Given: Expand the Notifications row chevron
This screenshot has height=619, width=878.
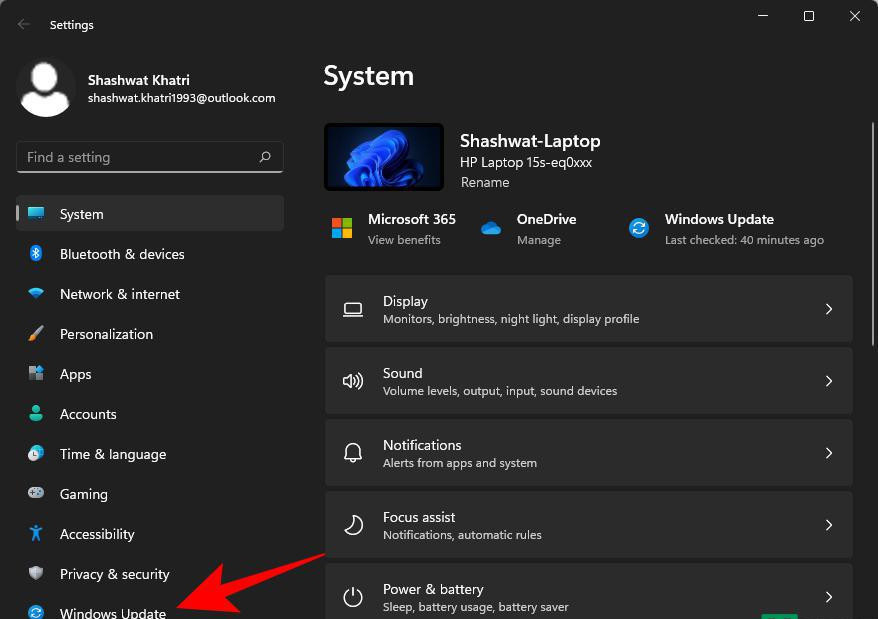Looking at the screenshot, I should tap(828, 453).
